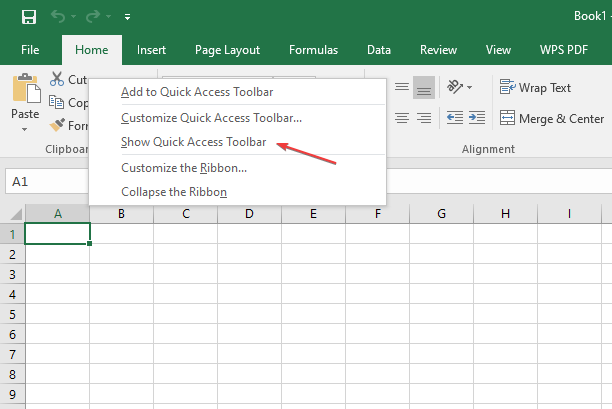This screenshot has width=612, height=409.
Task: Choose Collapse the Ribbon
Action: tap(237, 192)
